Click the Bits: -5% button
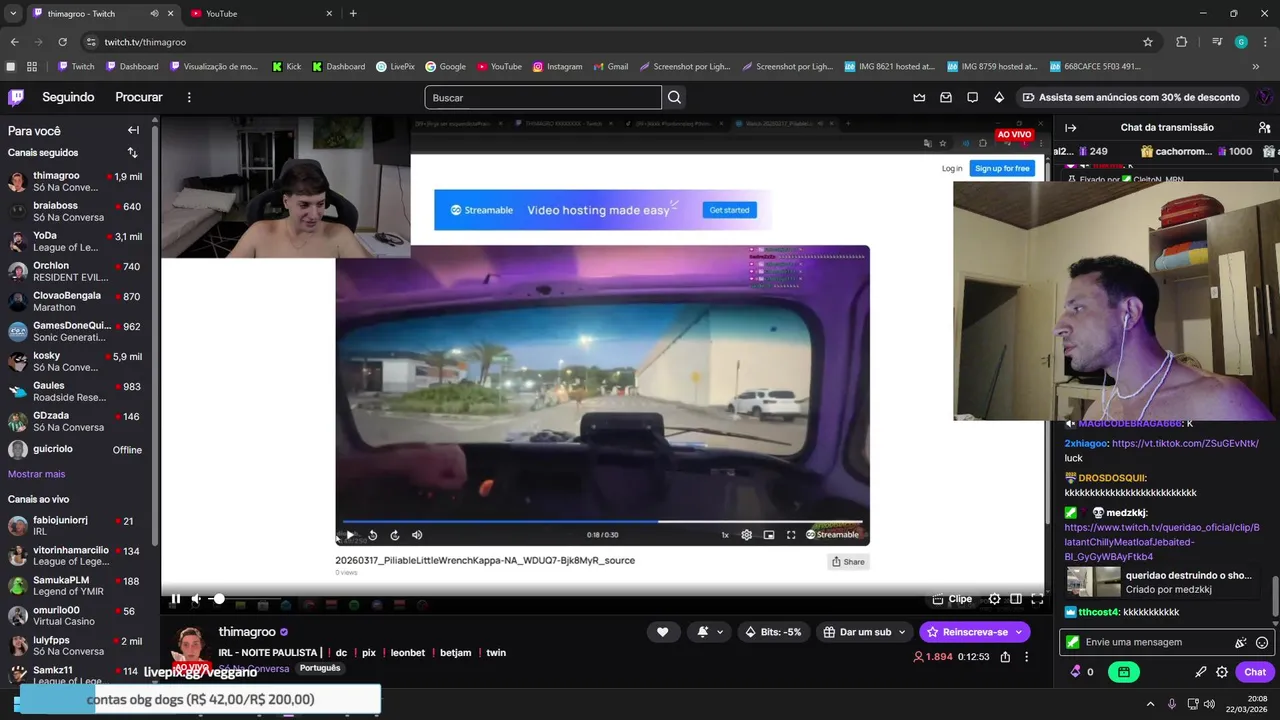 (x=774, y=632)
